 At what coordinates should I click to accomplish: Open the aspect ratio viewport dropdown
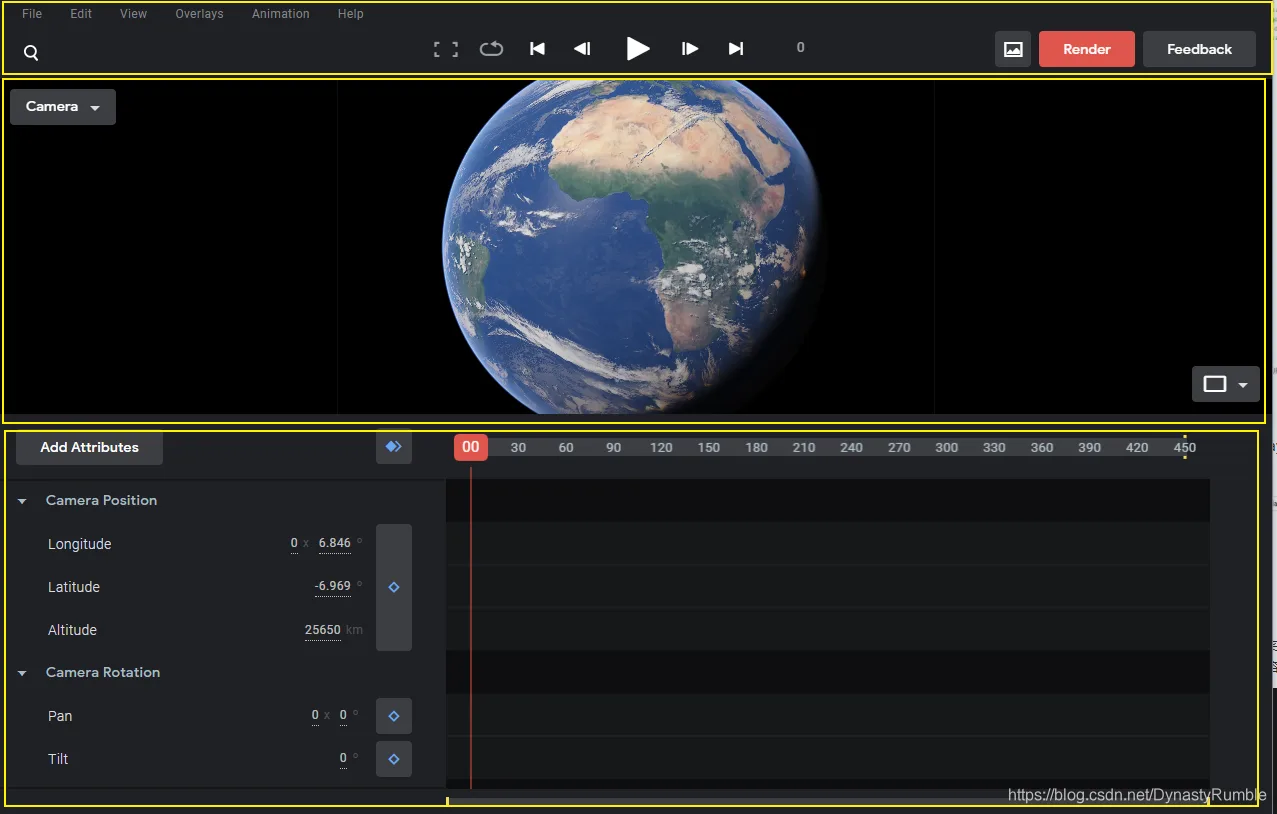point(1226,384)
